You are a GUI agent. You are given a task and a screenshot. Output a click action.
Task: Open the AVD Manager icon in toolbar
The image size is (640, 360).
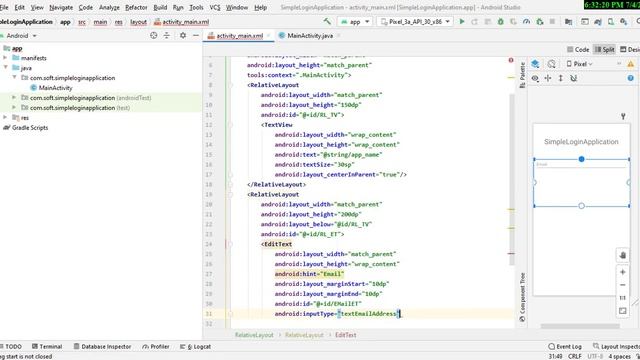coord(611,22)
